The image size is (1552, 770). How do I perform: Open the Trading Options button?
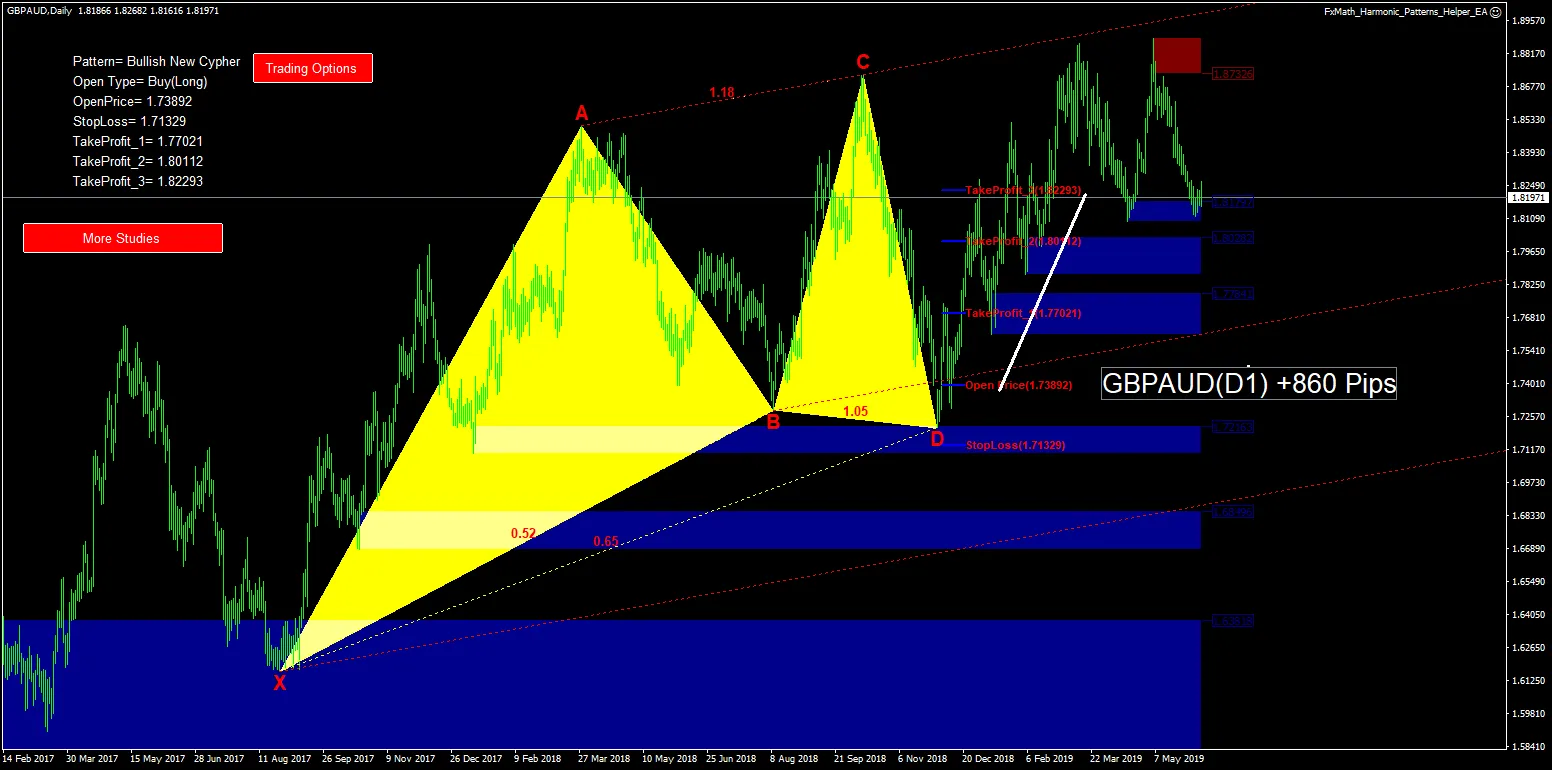tap(313, 68)
